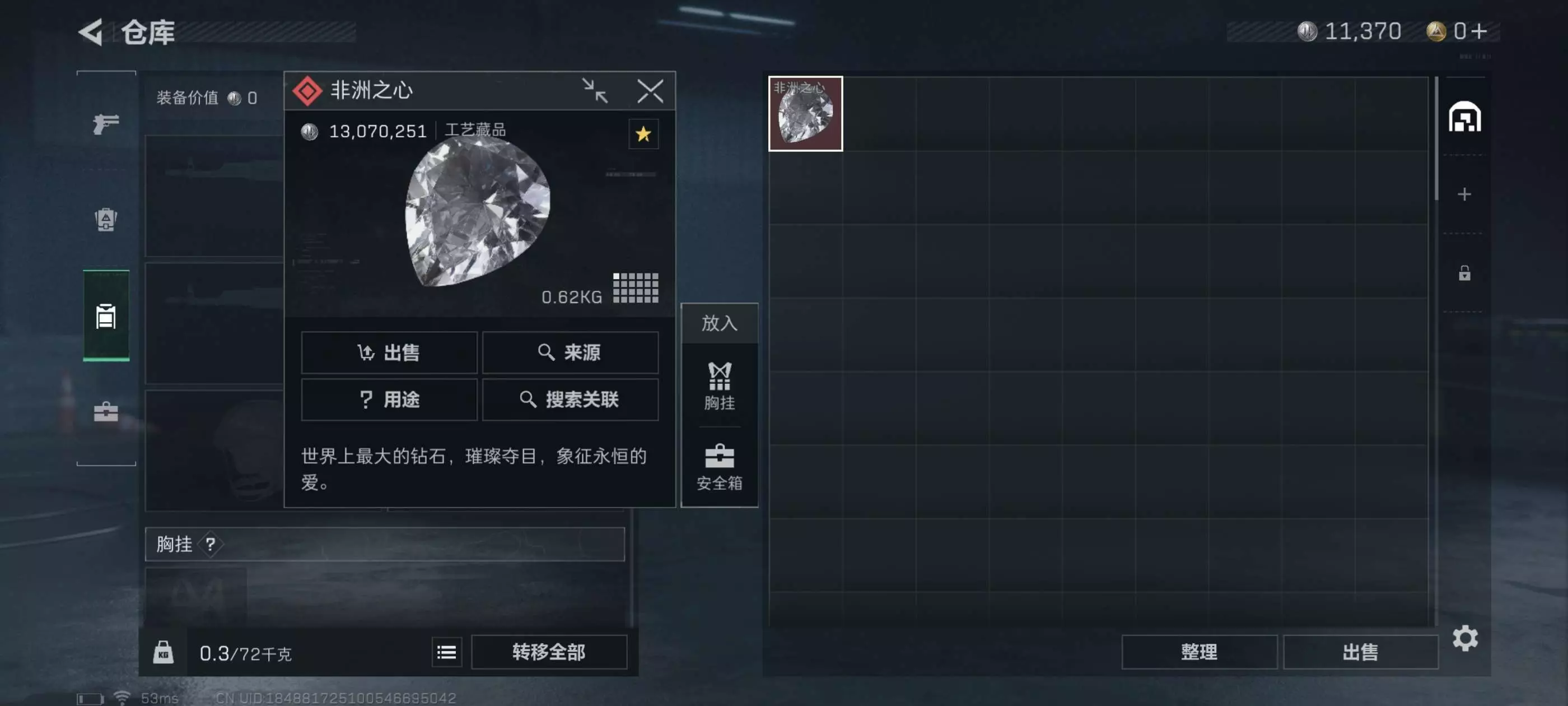This screenshot has height=706, width=1568.
Task: Click the 出售 button in item popup
Action: click(389, 352)
